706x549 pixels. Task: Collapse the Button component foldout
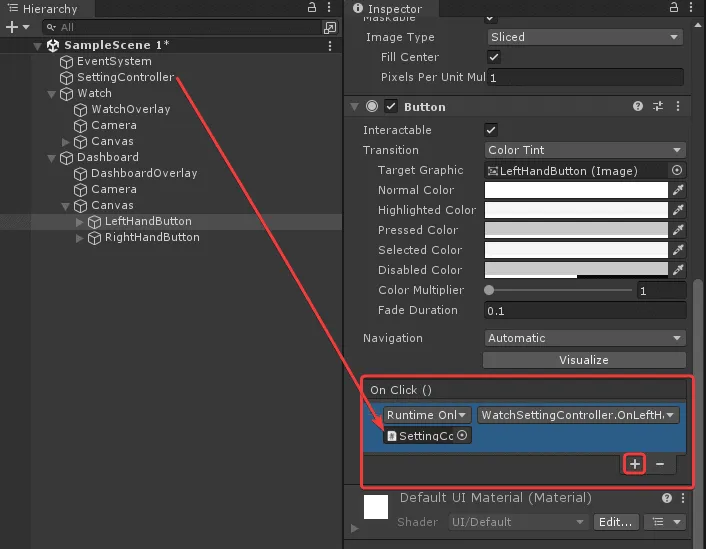pos(354,107)
